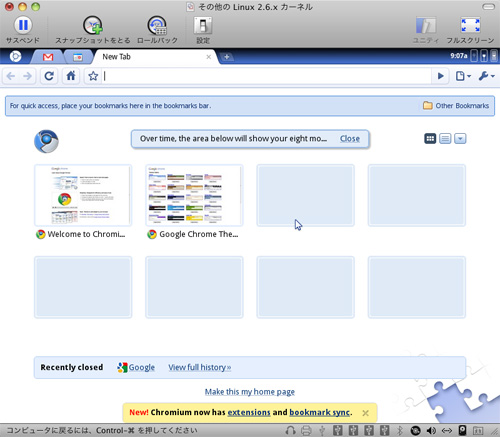Go to the home page icon
The width and height of the screenshot is (500, 437).
pos(71,76)
